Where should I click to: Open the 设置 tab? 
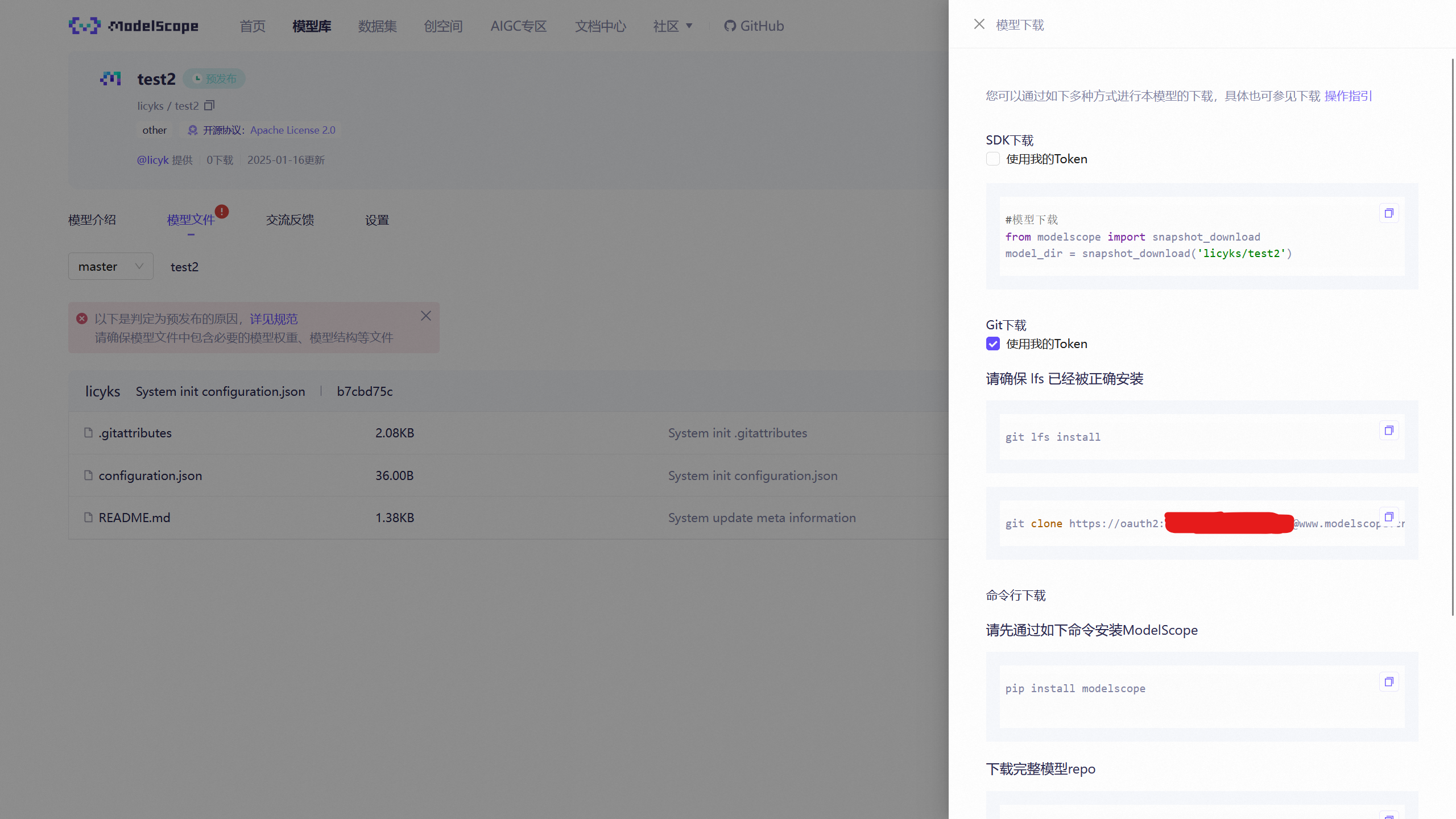coord(377,220)
